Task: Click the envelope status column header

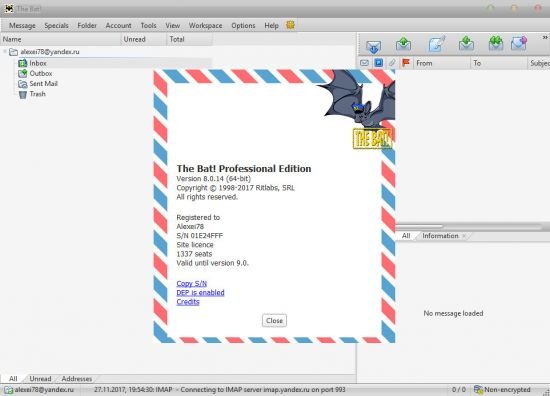Action: (364, 63)
